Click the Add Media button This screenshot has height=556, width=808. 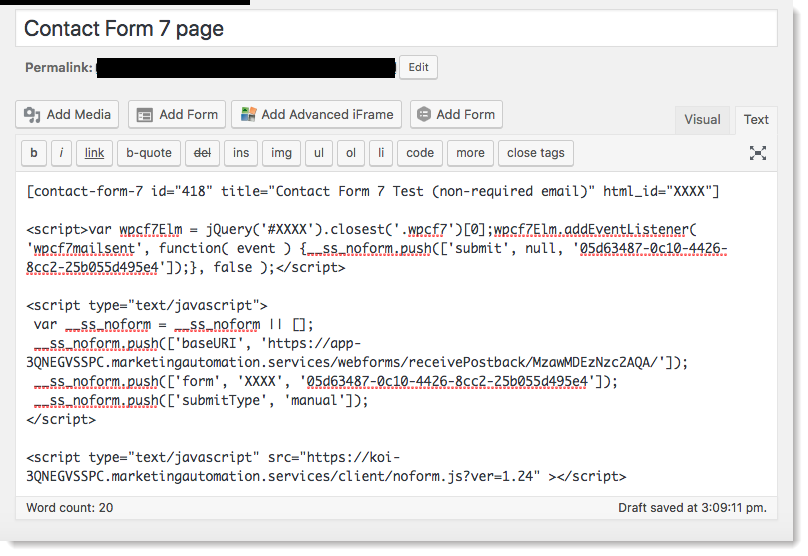click(67, 114)
